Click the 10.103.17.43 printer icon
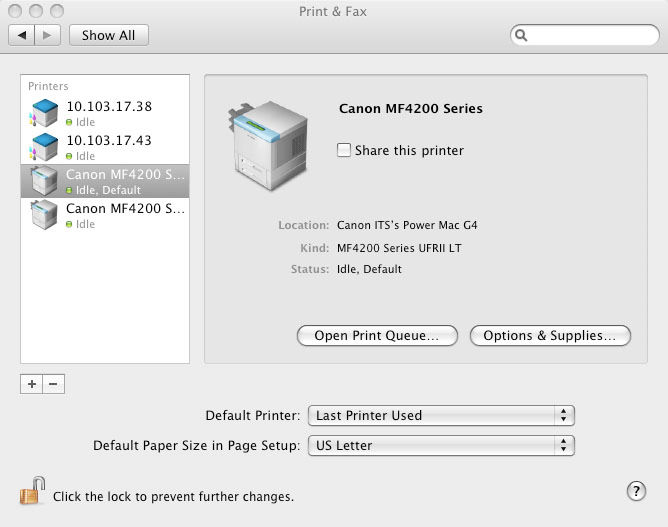668x527 pixels. pos(44,147)
